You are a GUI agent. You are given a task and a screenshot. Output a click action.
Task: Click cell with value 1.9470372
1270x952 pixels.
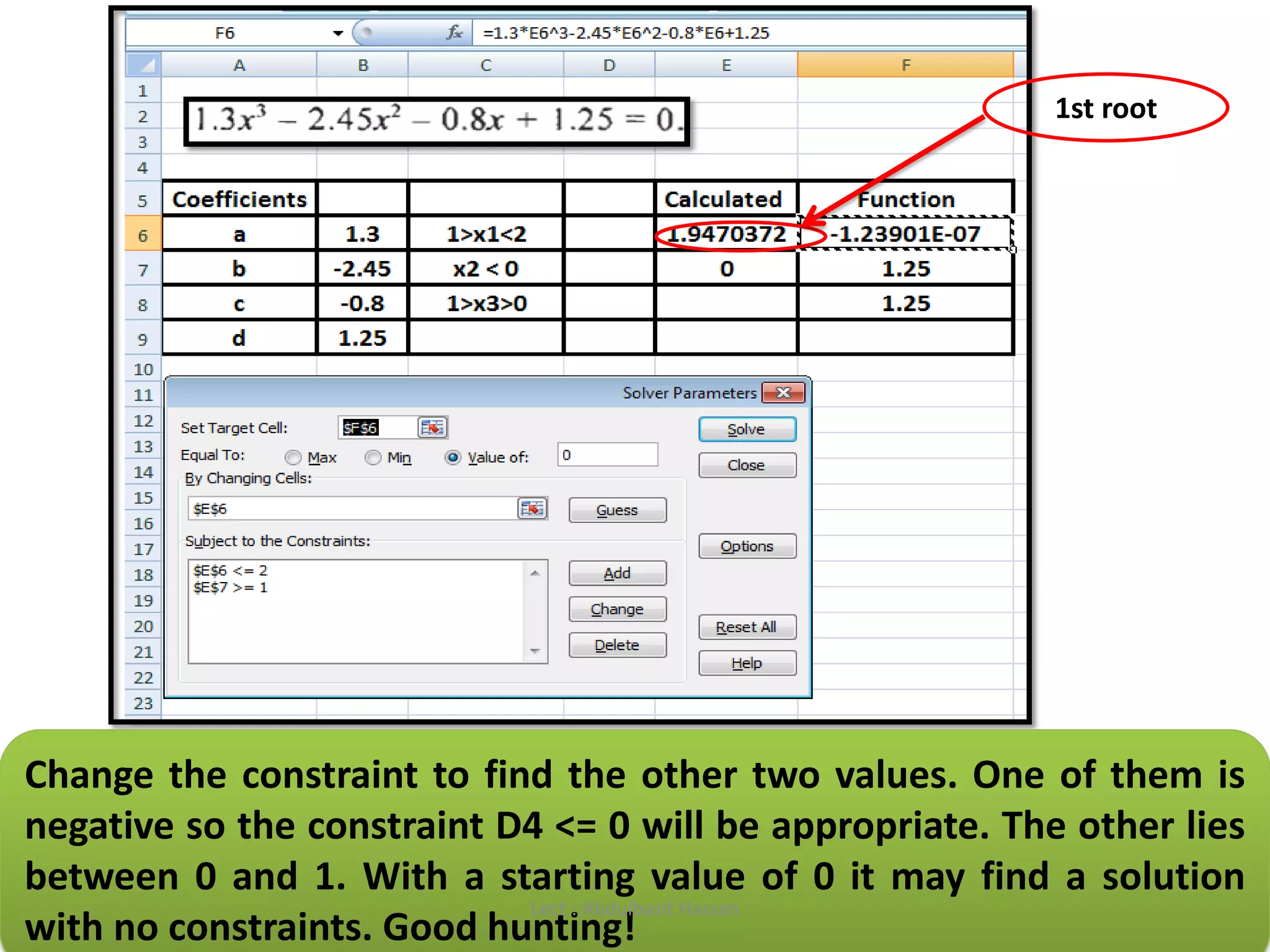pyautogui.click(x=726, y=234)
